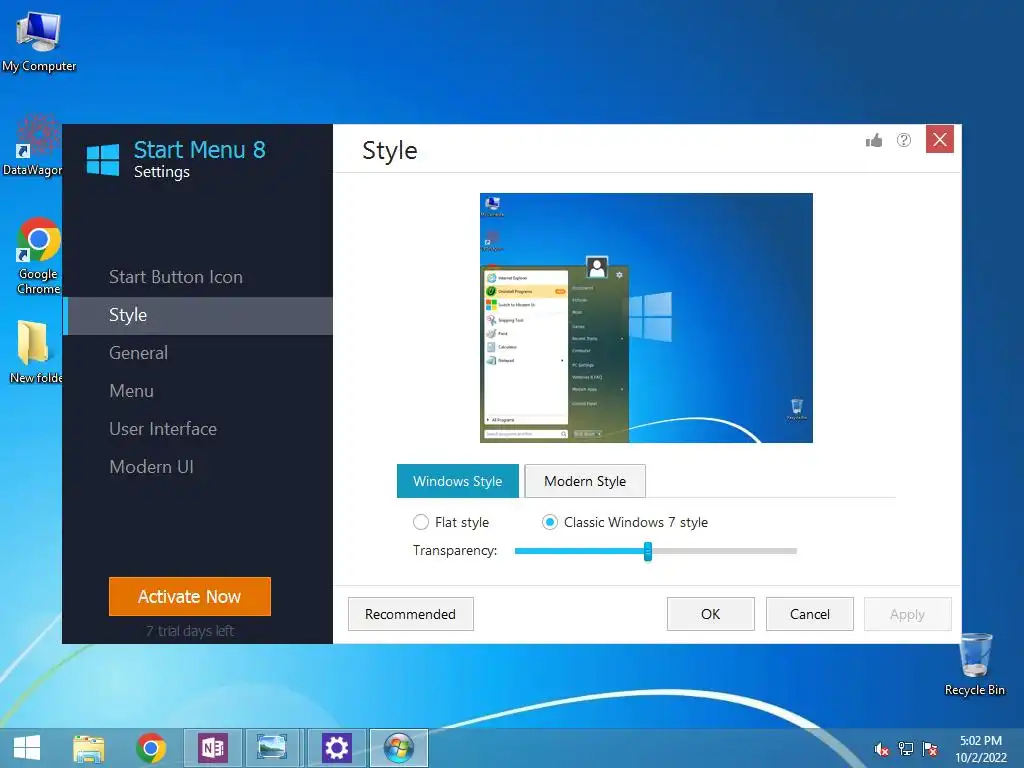The image size is (1024, 768).
Task: Click the Apply button
Action: 907,614
